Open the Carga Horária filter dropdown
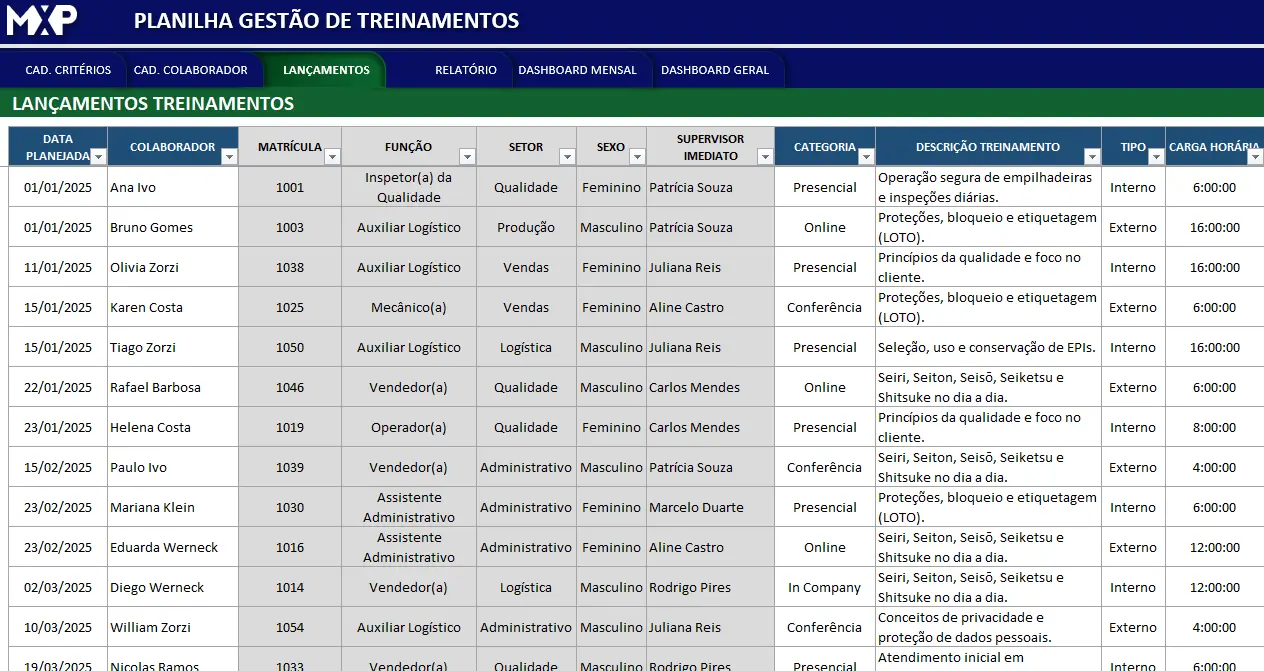 point(1255,156)
